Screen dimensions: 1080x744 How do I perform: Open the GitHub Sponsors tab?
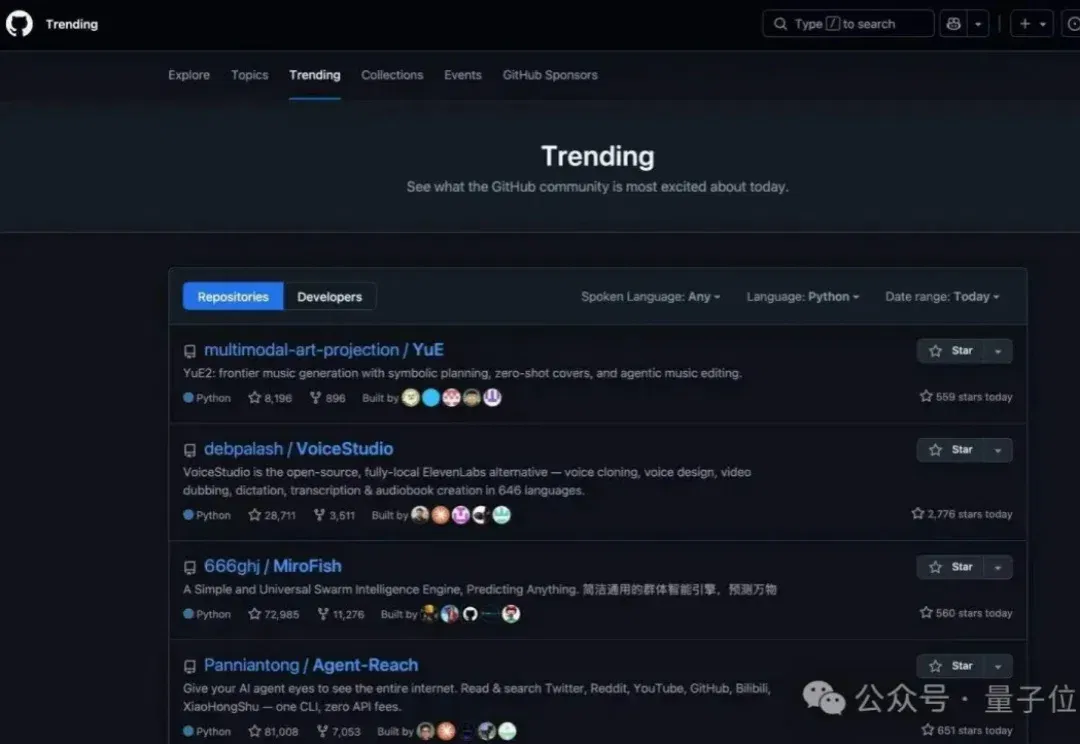tap(550, 75)
